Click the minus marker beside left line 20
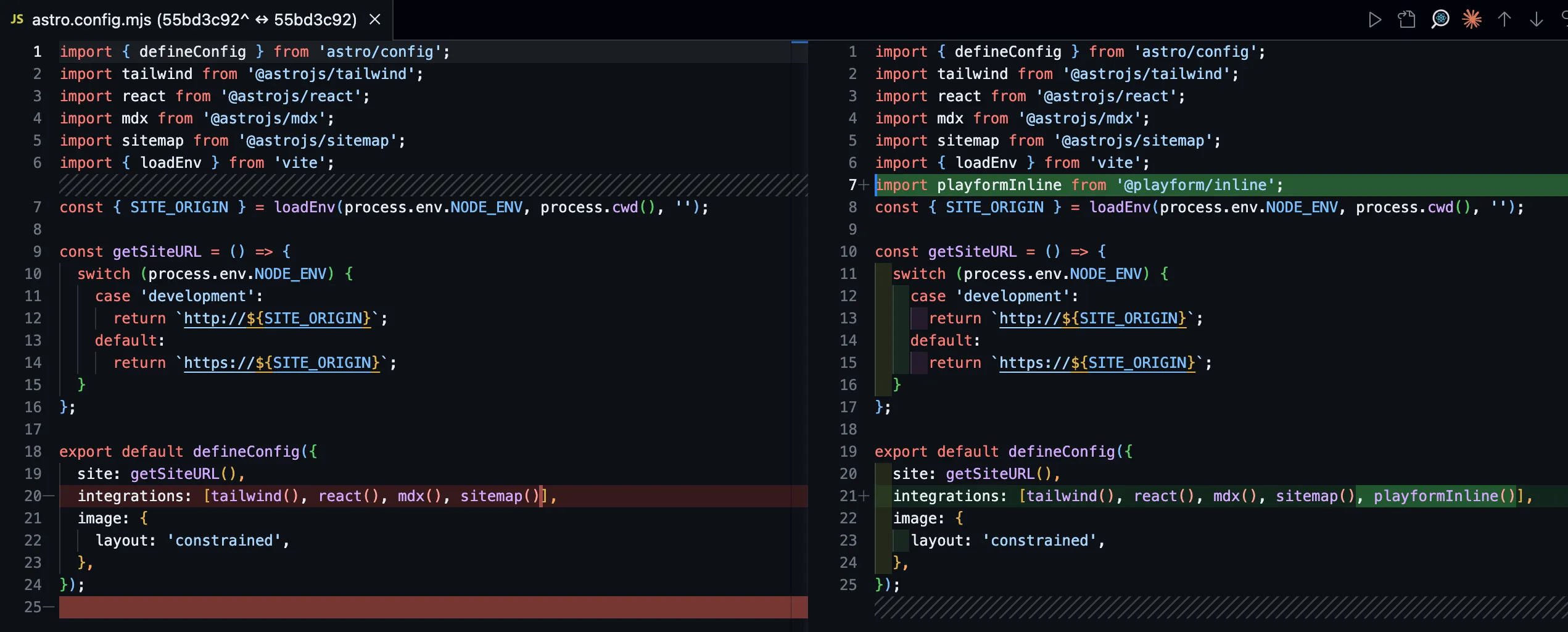Screen dimensions: 1568x632 tap(49, 496)
